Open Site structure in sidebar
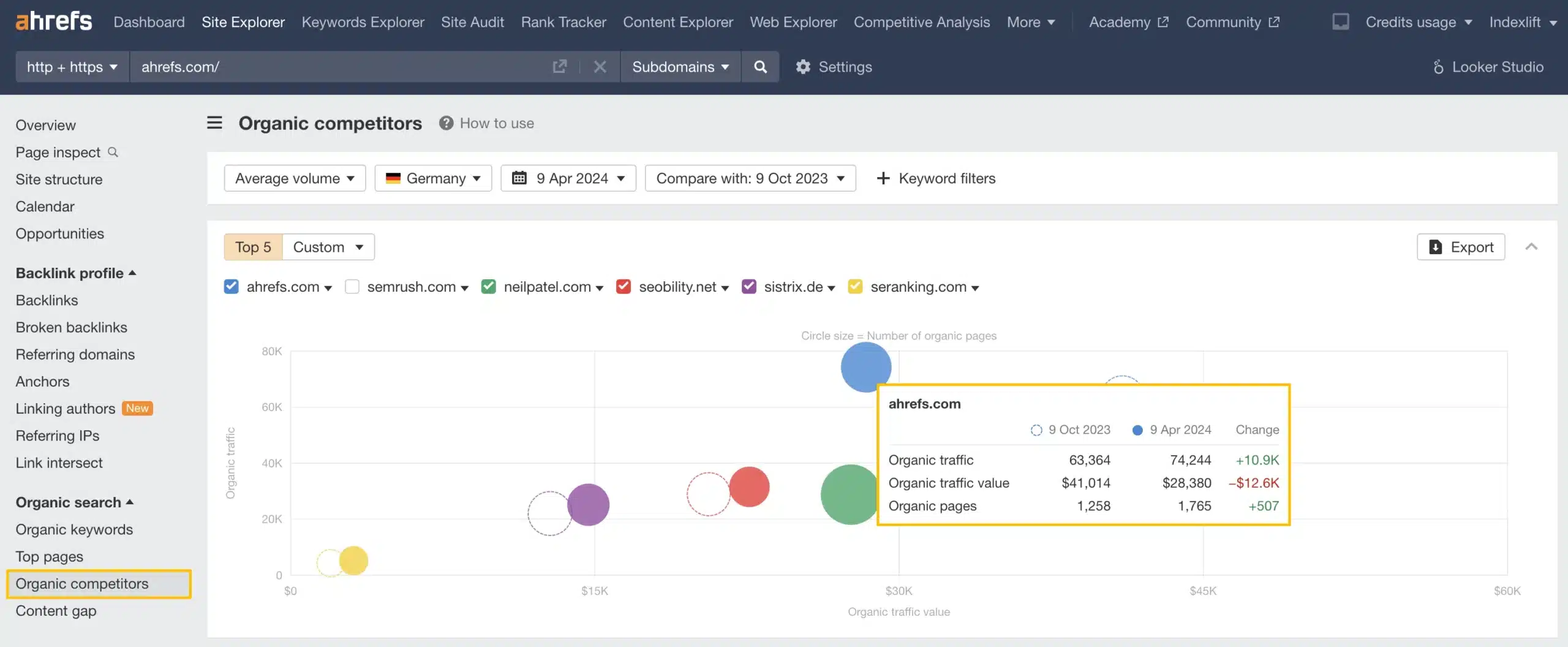Viewport: 1568px width, 647px height. (59, 179)
